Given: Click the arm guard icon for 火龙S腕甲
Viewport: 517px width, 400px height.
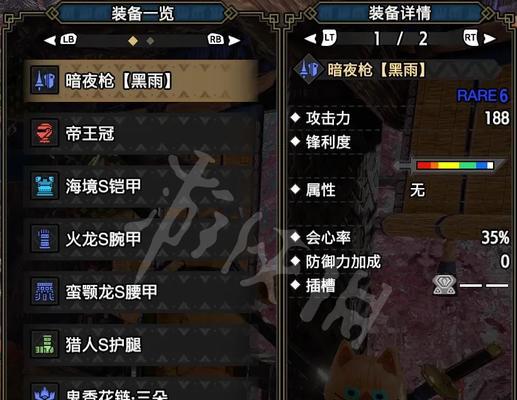Looking at the screenshot, I should pos(45,238).
